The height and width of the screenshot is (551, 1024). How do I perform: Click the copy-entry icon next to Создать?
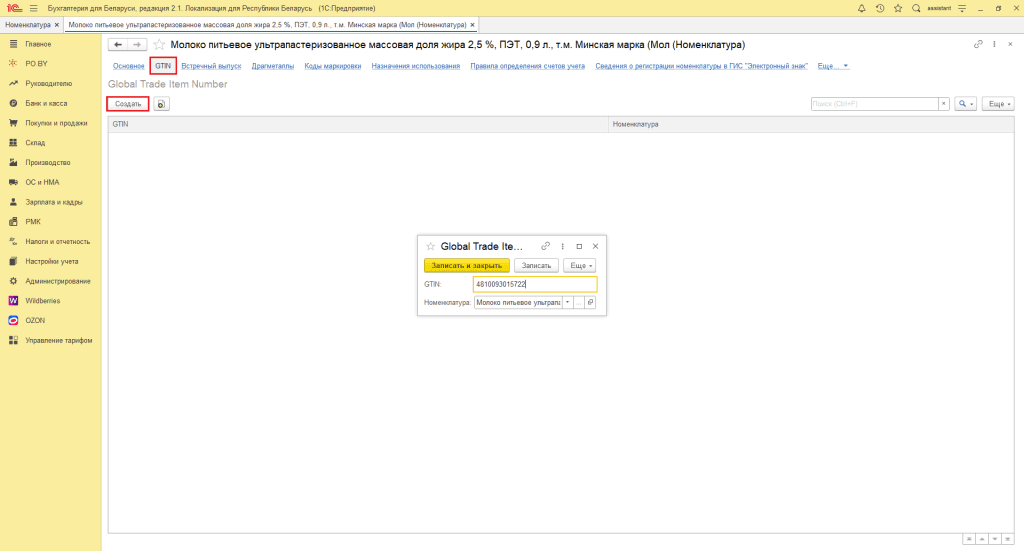(161, 104)
